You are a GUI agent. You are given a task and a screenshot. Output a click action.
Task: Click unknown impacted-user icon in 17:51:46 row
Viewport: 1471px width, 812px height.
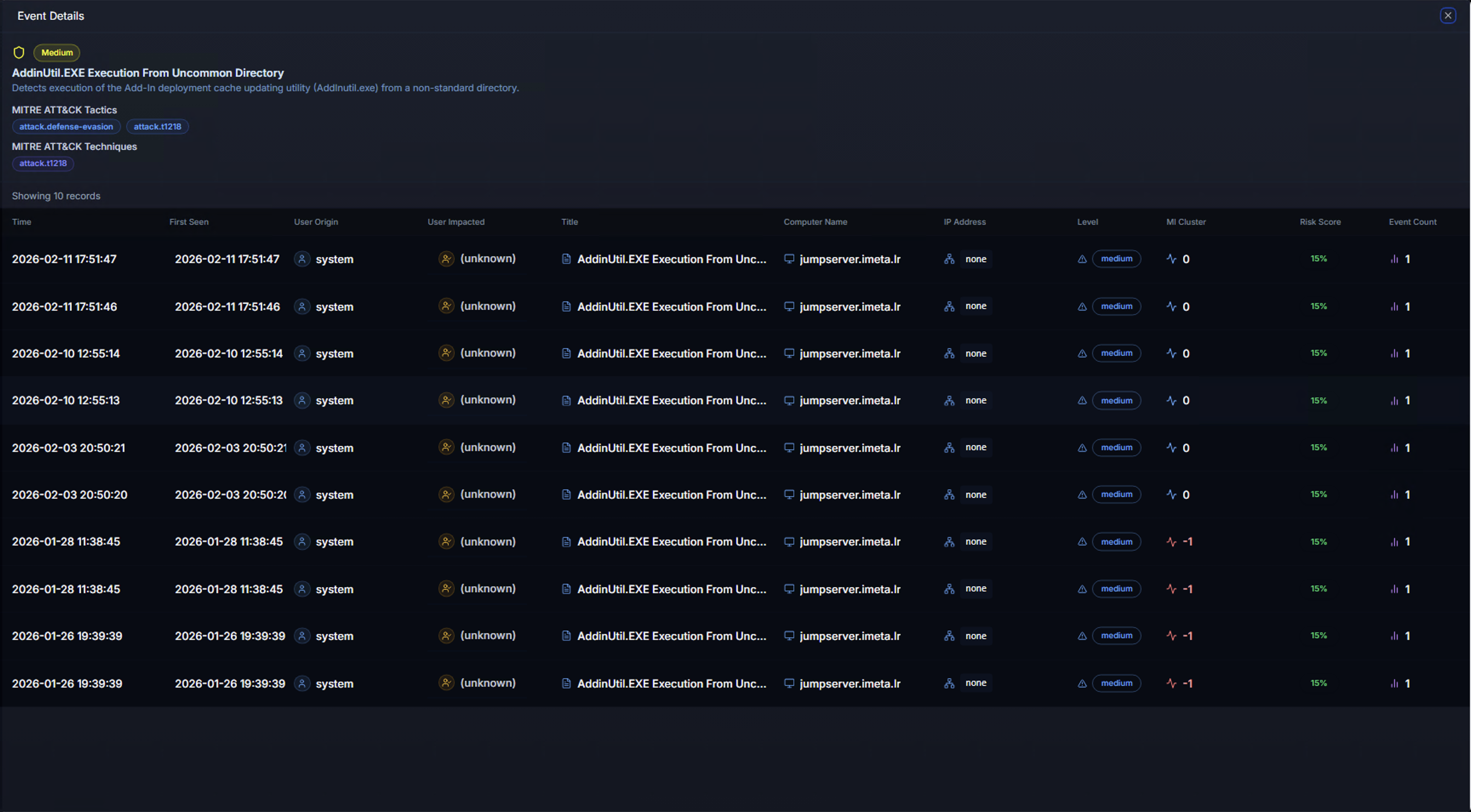point(446,306)
